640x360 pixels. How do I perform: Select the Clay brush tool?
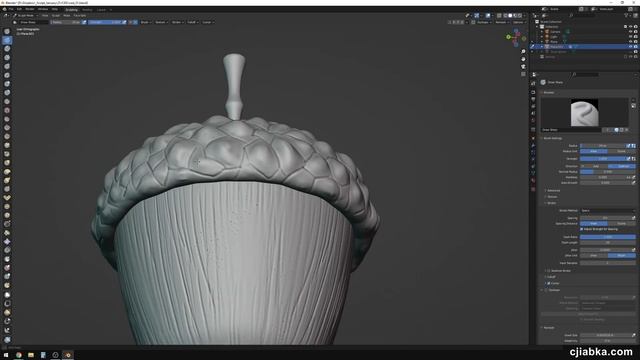click(7, 49)
